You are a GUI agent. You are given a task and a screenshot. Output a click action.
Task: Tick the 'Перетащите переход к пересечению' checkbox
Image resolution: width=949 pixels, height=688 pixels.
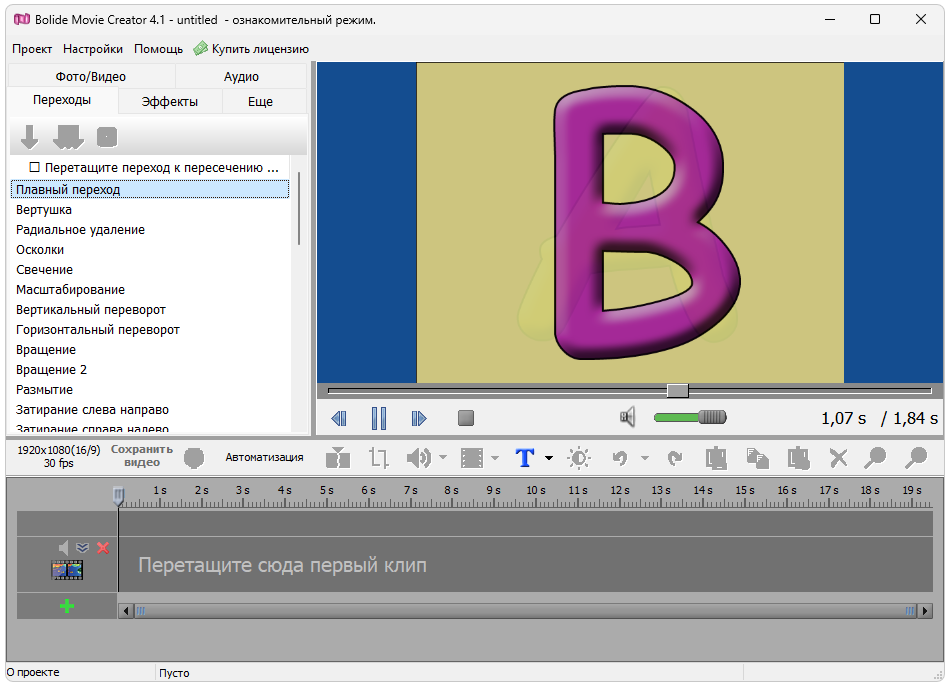[x=34, y=167]
